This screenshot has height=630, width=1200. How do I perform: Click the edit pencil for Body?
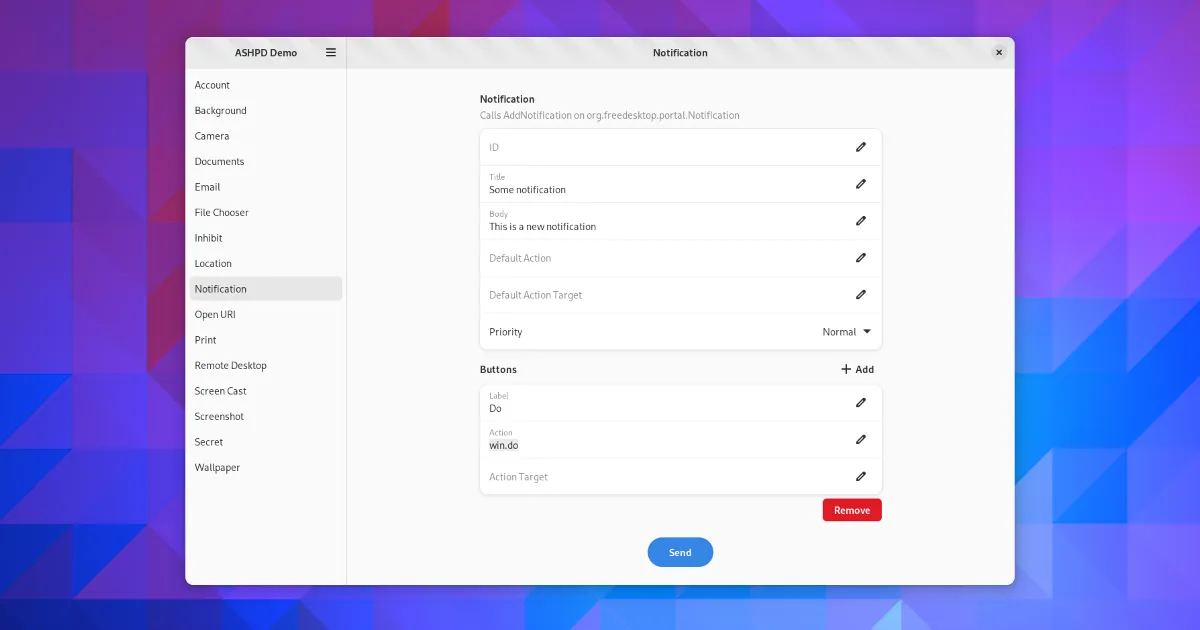pos(860,221)
